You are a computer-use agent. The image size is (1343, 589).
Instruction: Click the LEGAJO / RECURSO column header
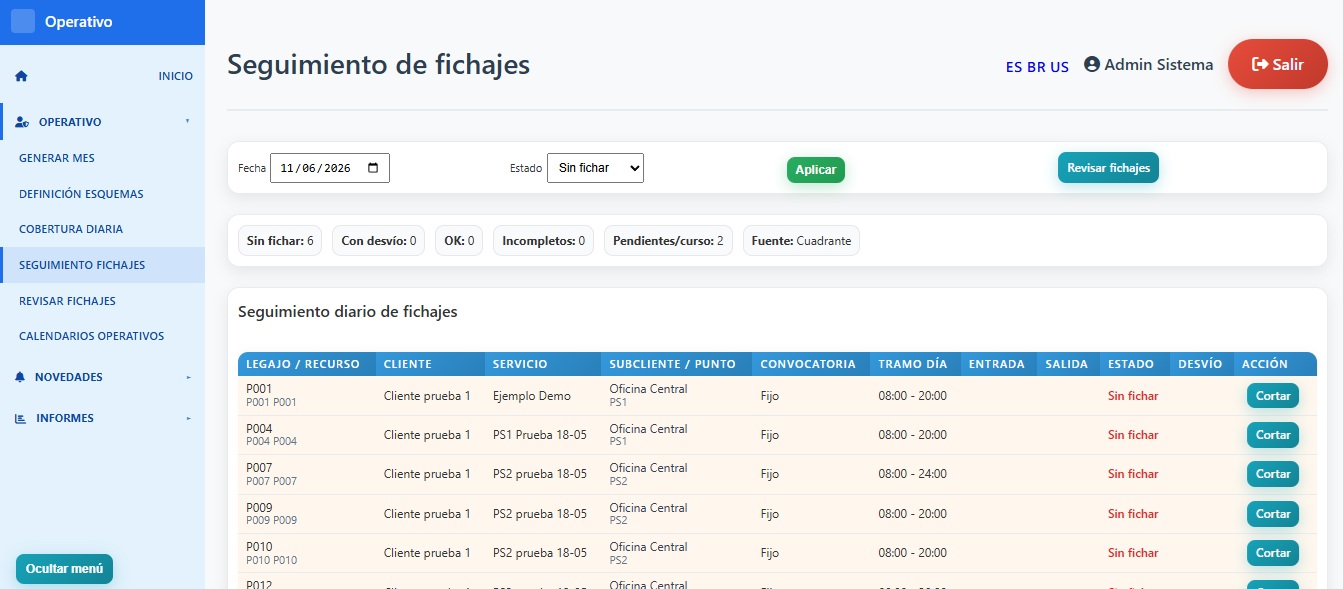pyautogui.click(x=307, y=364)
